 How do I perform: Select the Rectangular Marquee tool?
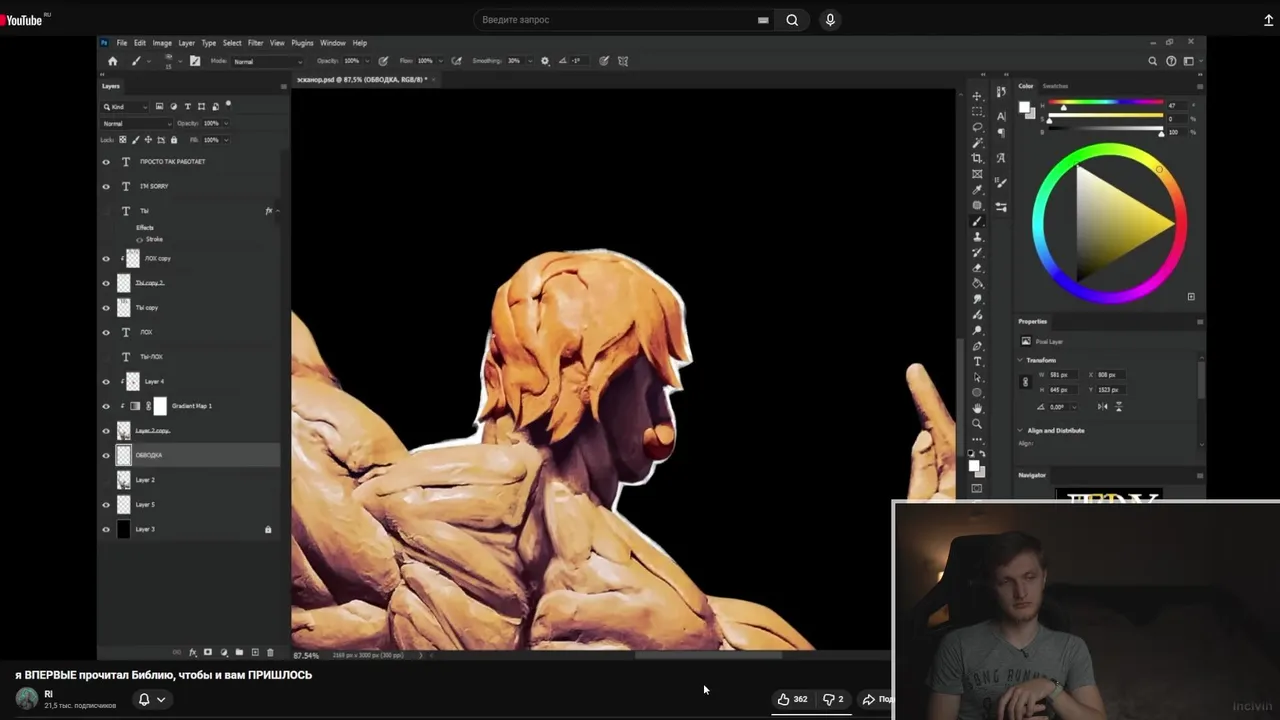click(x=977, y=112)
